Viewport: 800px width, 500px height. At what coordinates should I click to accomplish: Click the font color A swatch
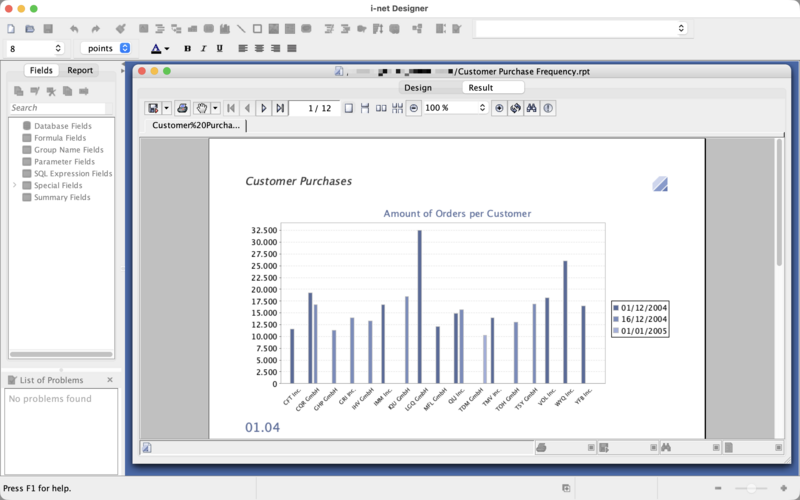coord(156,48)
